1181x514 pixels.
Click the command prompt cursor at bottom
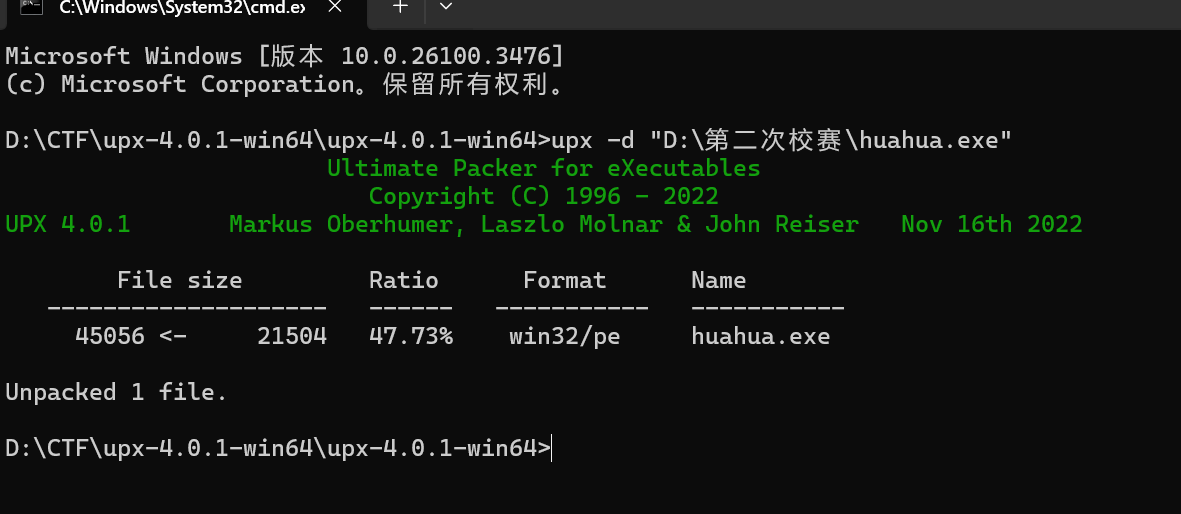click(551, 448)
